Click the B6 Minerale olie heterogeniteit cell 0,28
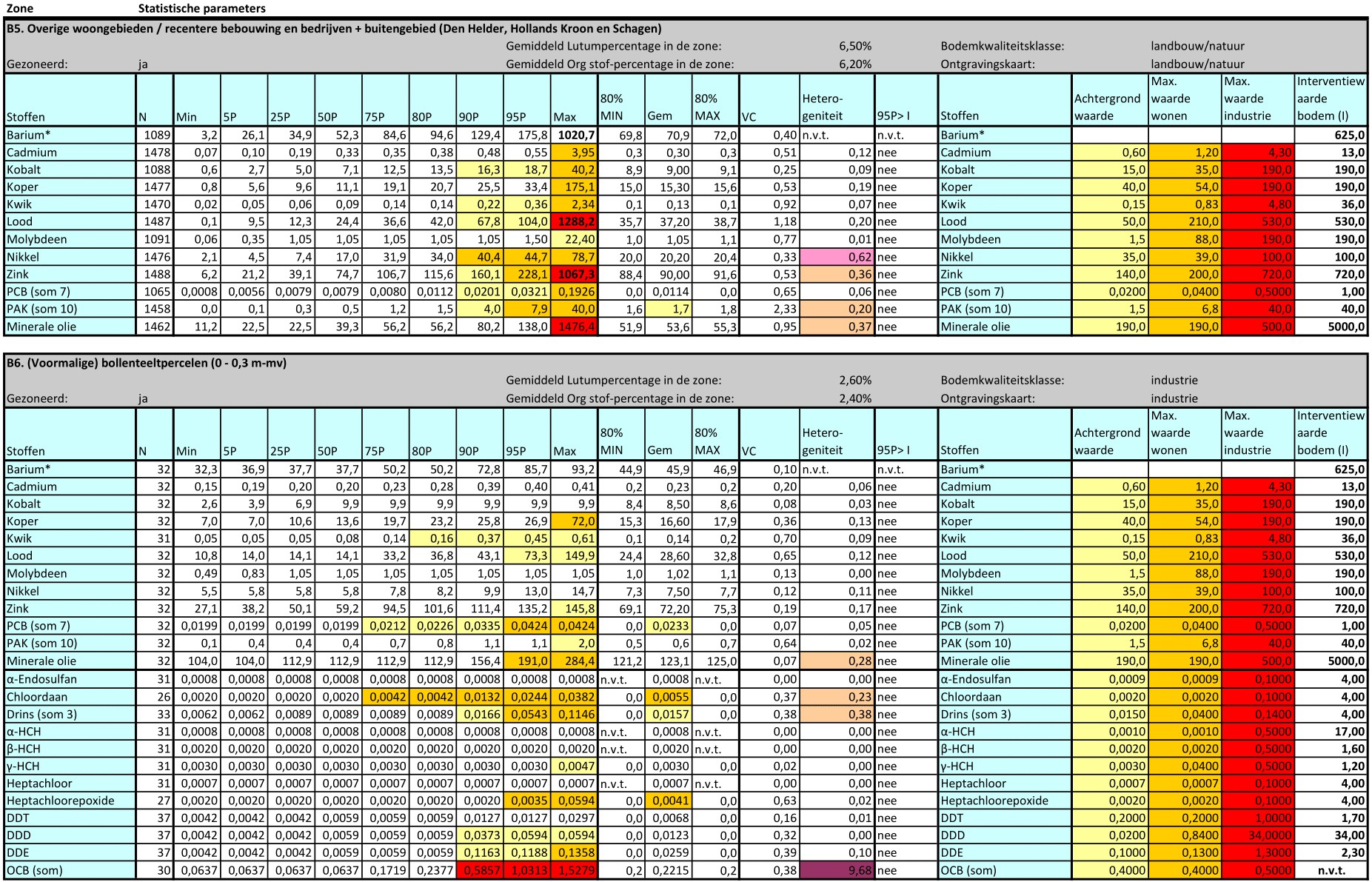 pyautogui.click(x=837, y=661)
